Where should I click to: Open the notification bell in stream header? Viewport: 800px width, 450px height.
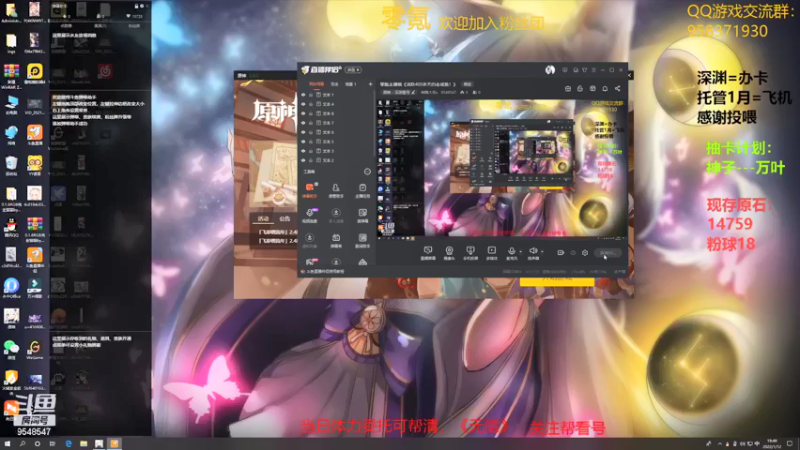click(x=605, y=88)
